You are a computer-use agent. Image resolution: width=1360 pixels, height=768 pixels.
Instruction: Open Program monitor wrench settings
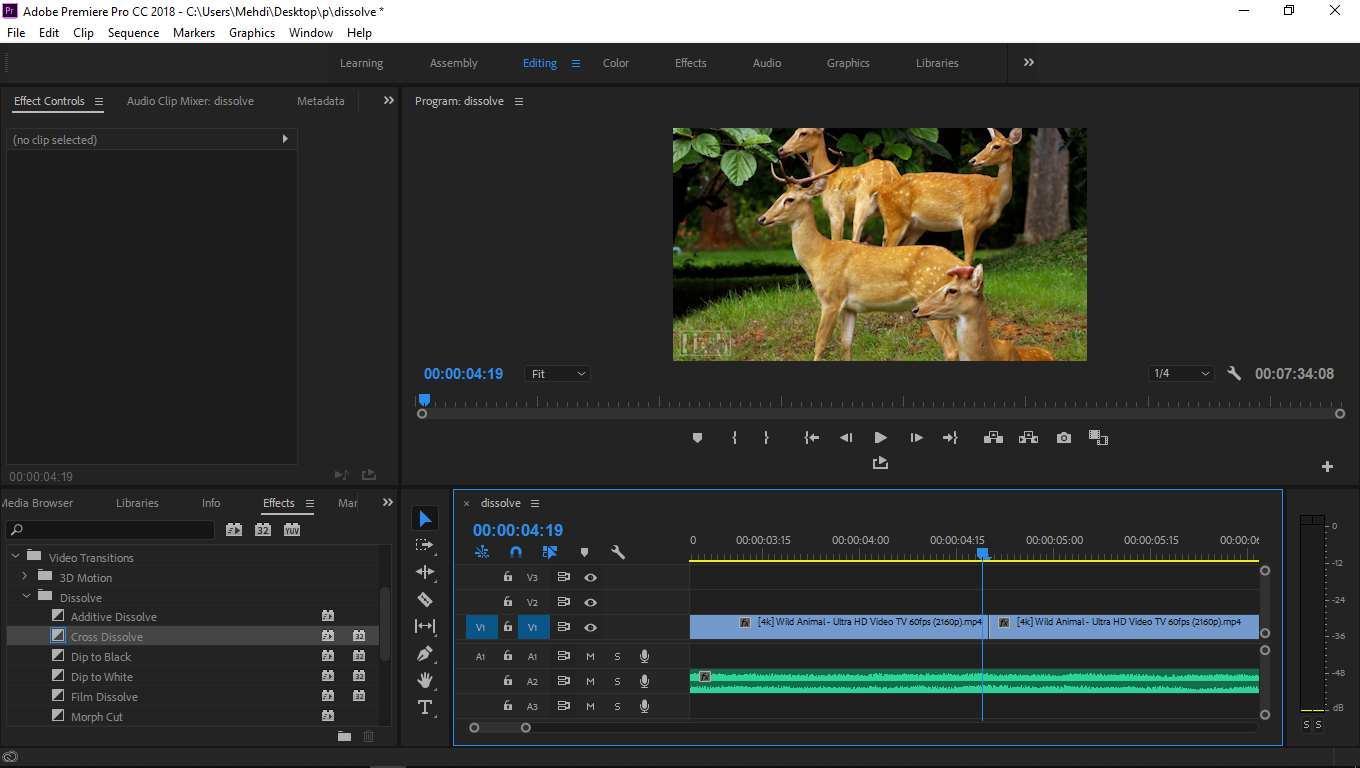pyautogui.click(x=1234, y=373)
